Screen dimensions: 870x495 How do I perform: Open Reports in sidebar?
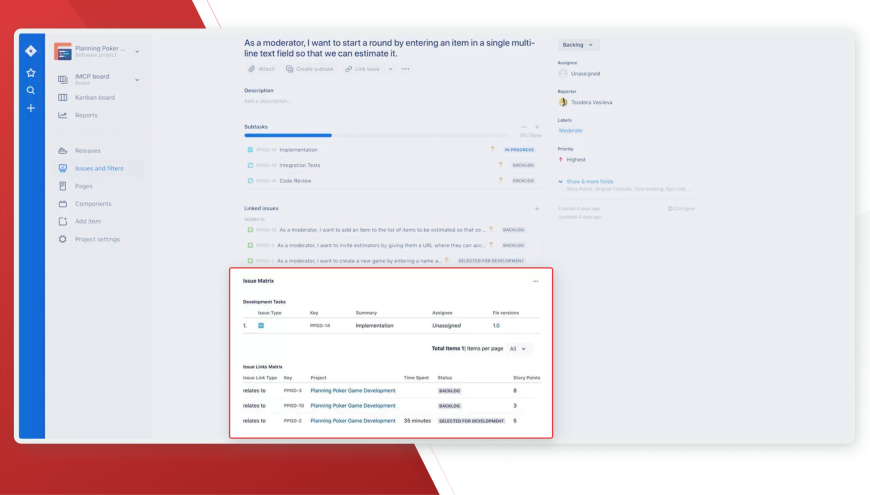click(x=86, y=115)
